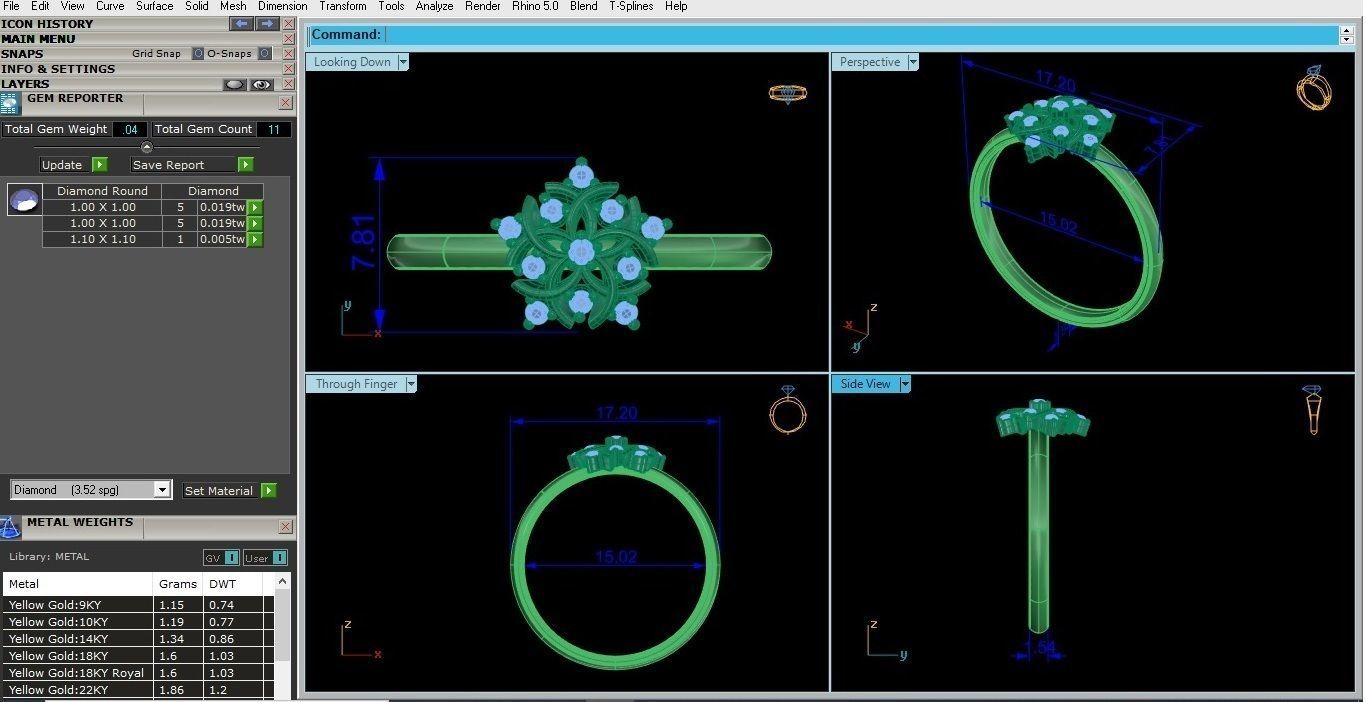The height and width of the screenshot is (702, 1366).
Task: Open the Analyze menu
Action: click(x=435, y=6)
